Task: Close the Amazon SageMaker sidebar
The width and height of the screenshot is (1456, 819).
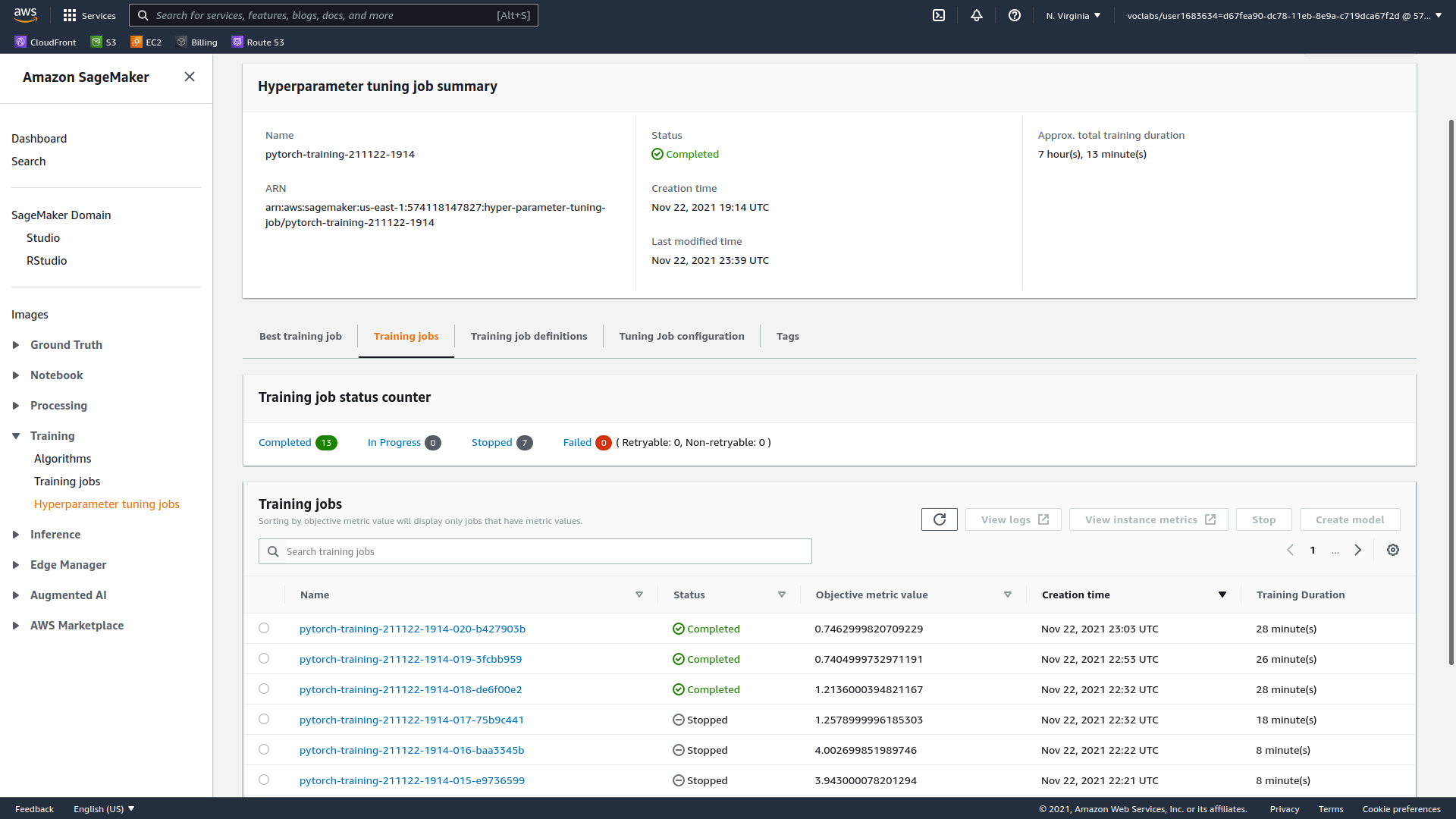Action: [190, 77]
